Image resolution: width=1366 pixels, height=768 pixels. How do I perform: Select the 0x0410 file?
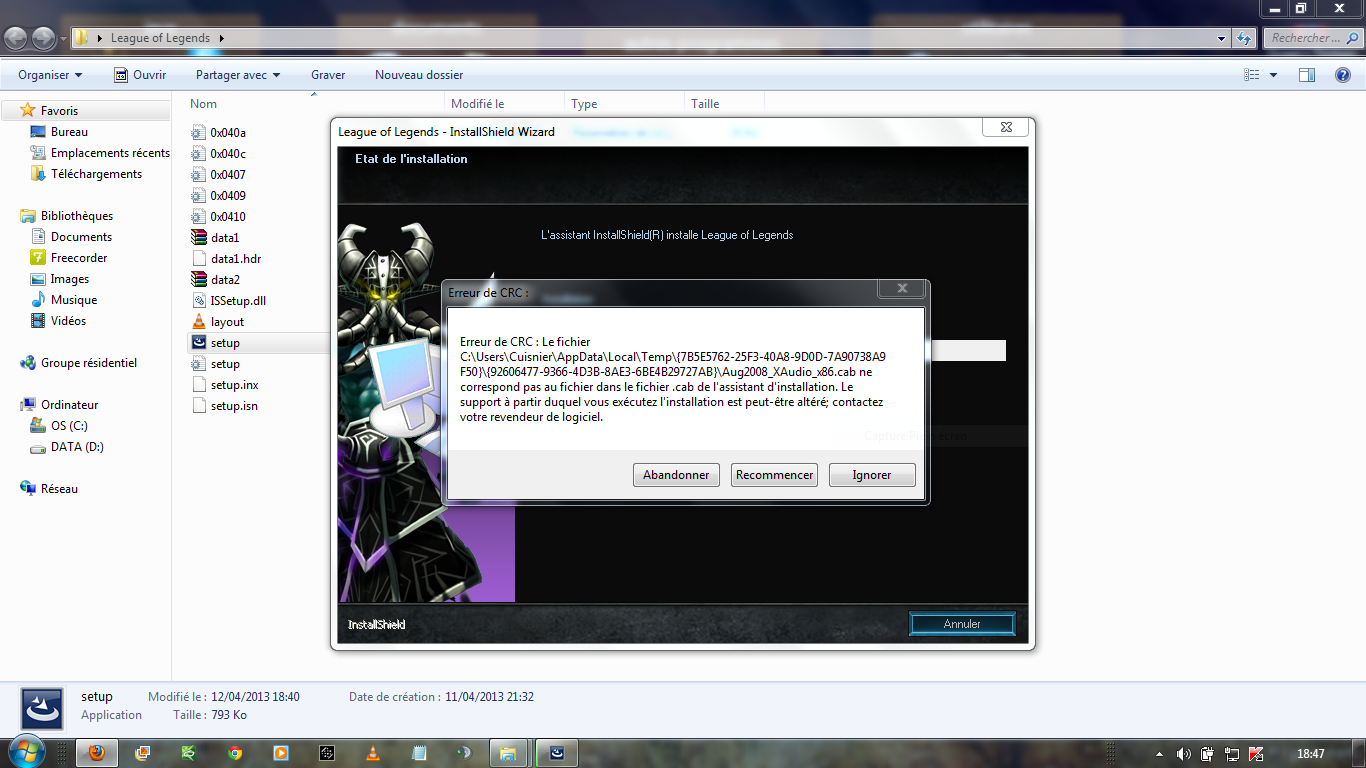[228, 217]
